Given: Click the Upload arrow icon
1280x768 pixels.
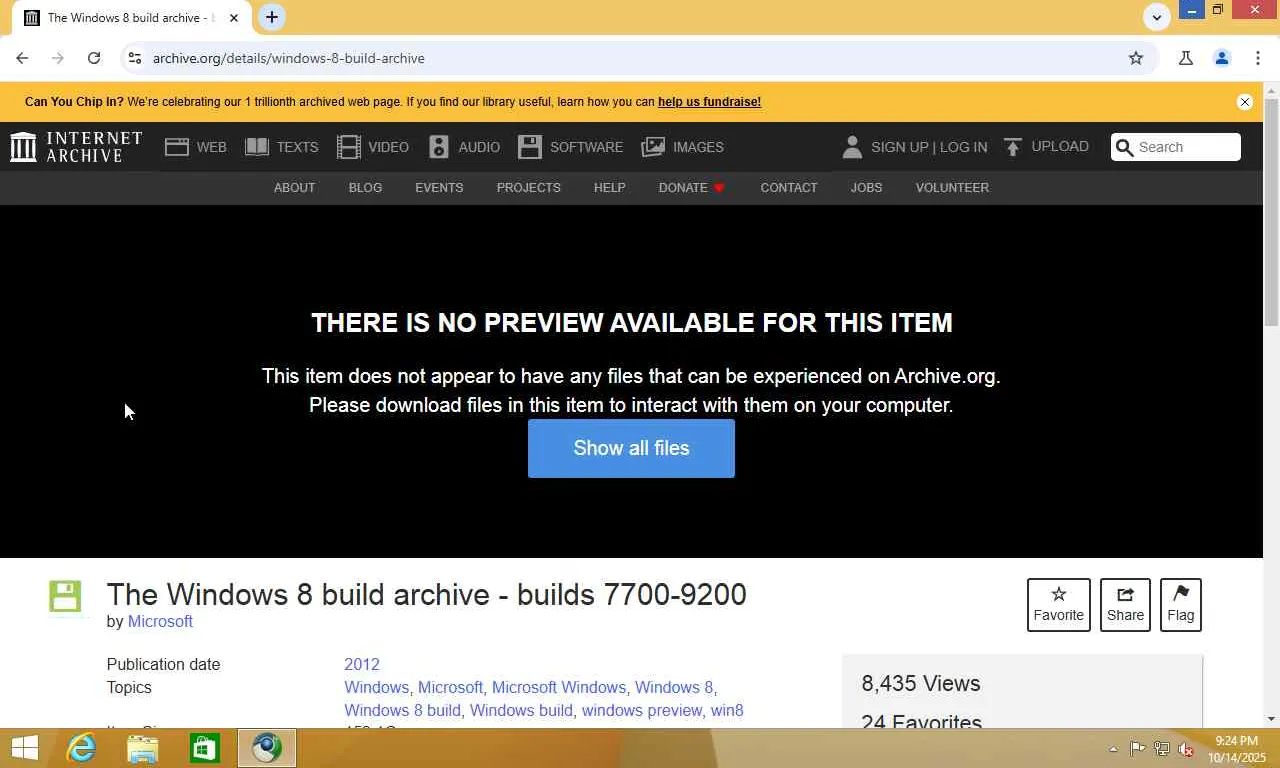Looking at the screenshot, I should [x=1013, y=147].
